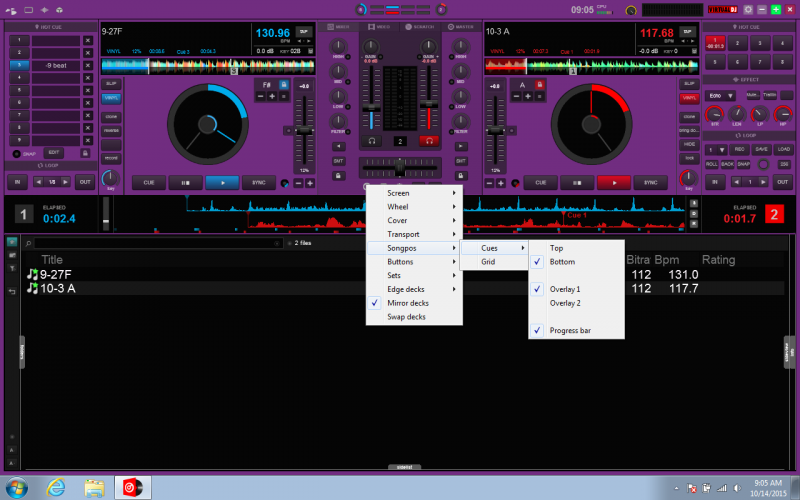Click left deck SYNC button
The height and width of the screenshot is (500, 800).
[259, 182]
